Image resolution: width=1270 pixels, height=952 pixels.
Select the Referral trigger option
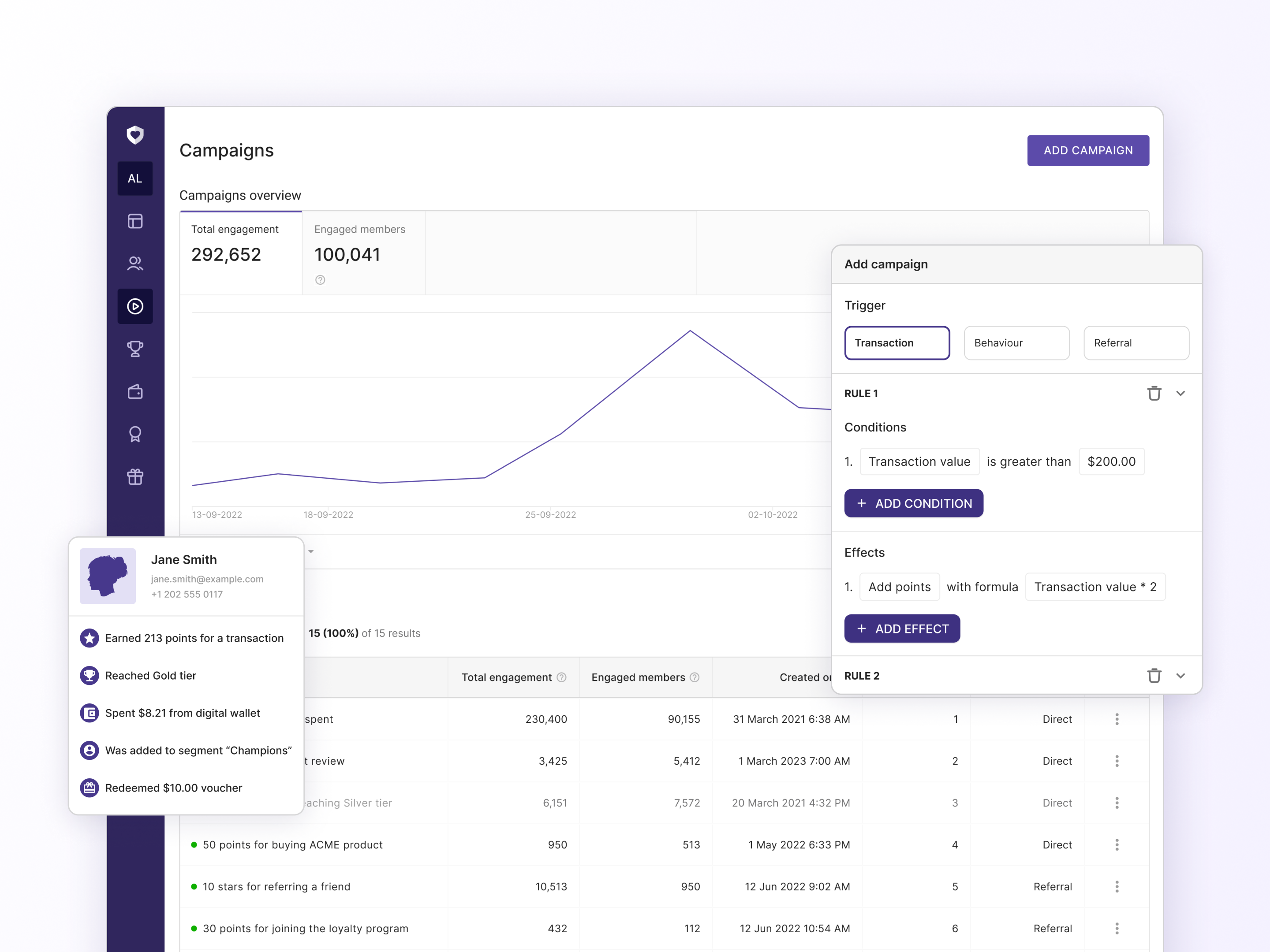coord(1136,343)
